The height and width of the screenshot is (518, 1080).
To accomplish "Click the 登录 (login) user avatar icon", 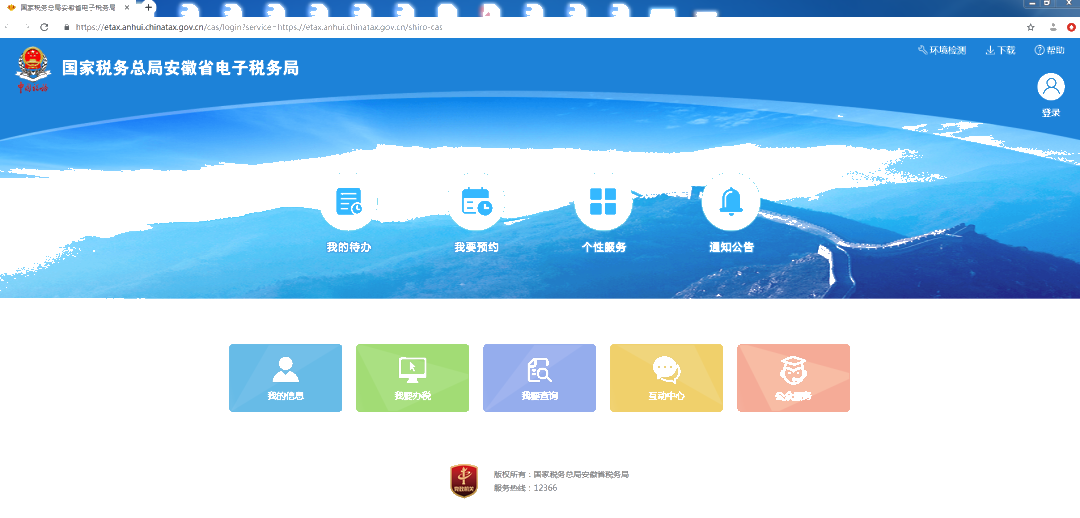I will [1051, 87].
